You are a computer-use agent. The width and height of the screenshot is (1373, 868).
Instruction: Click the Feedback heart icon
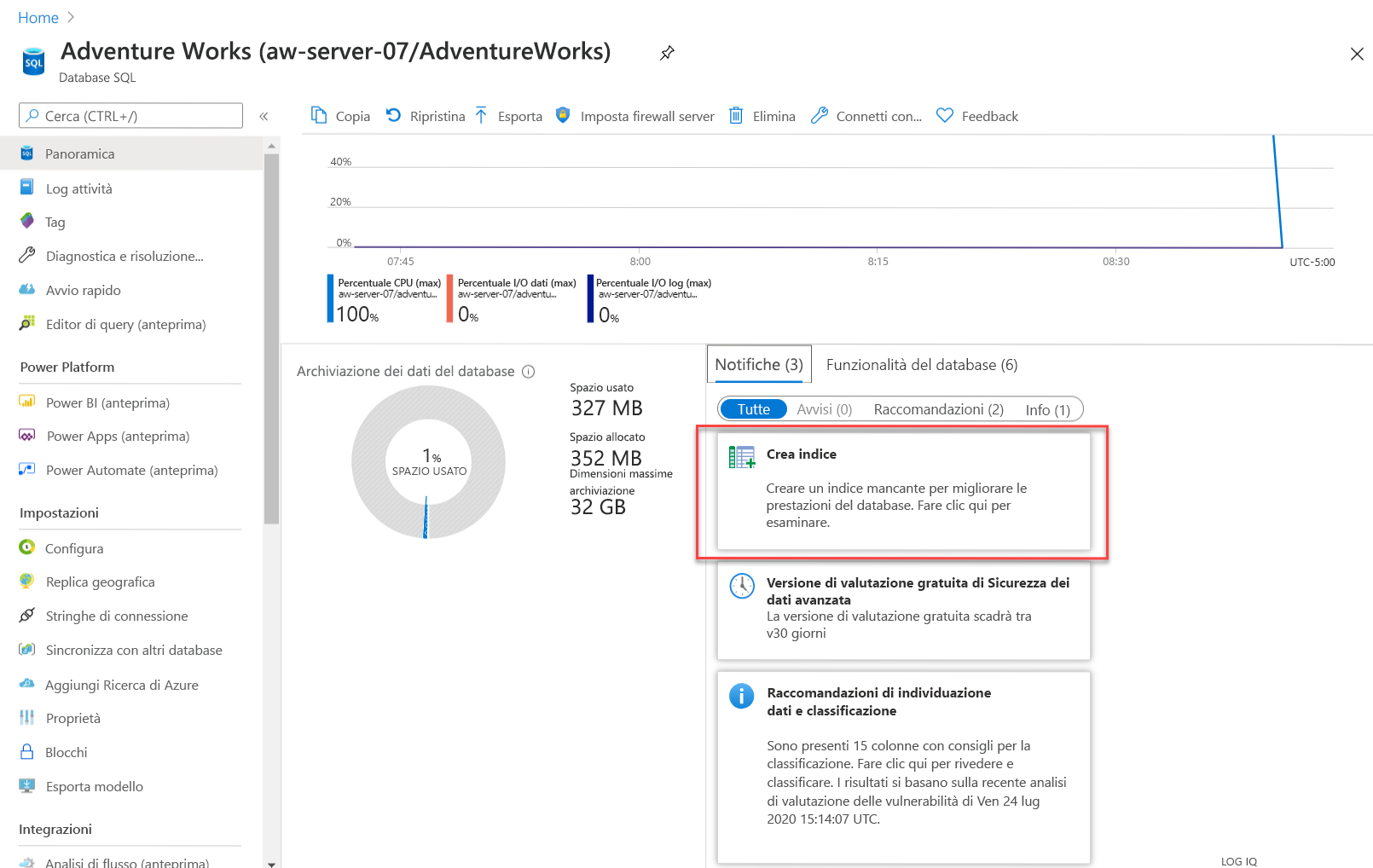point(945,115)
